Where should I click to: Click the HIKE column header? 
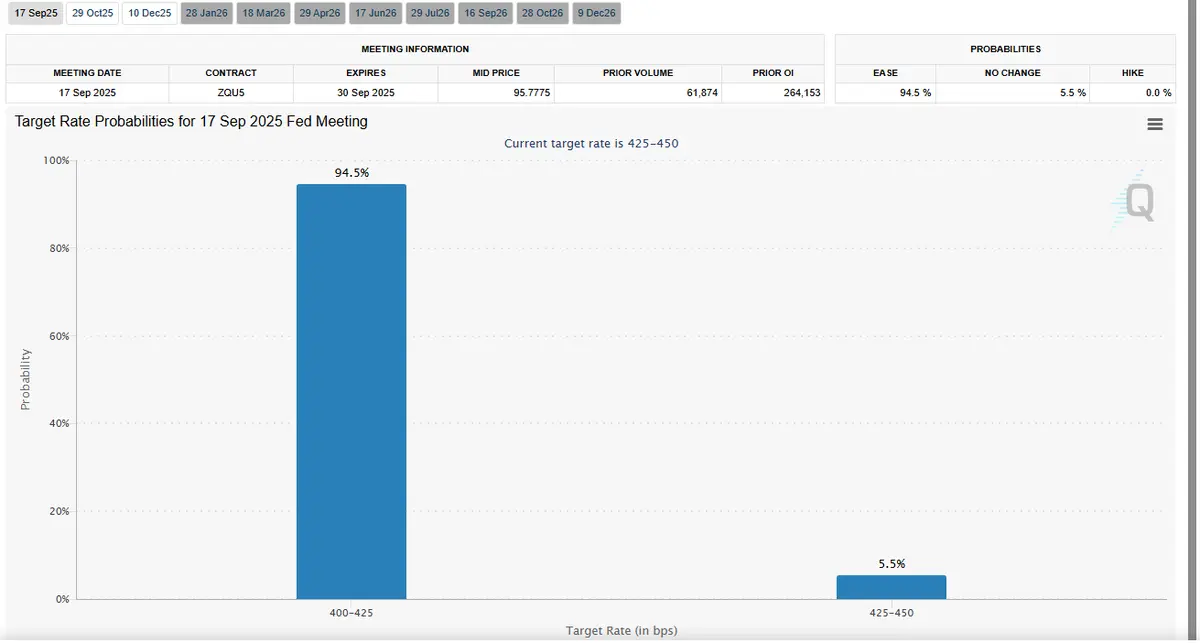pyautogui.click(x=1133, y=73)
